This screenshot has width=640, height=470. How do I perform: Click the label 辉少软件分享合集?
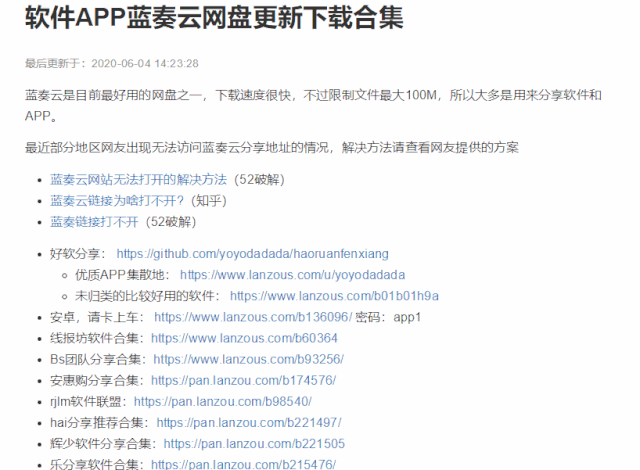100,444
